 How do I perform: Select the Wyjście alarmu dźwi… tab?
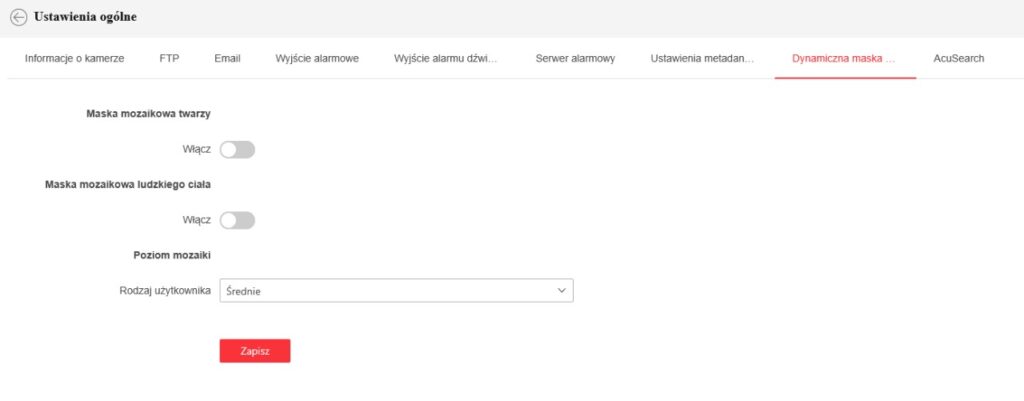coord(447,58)
